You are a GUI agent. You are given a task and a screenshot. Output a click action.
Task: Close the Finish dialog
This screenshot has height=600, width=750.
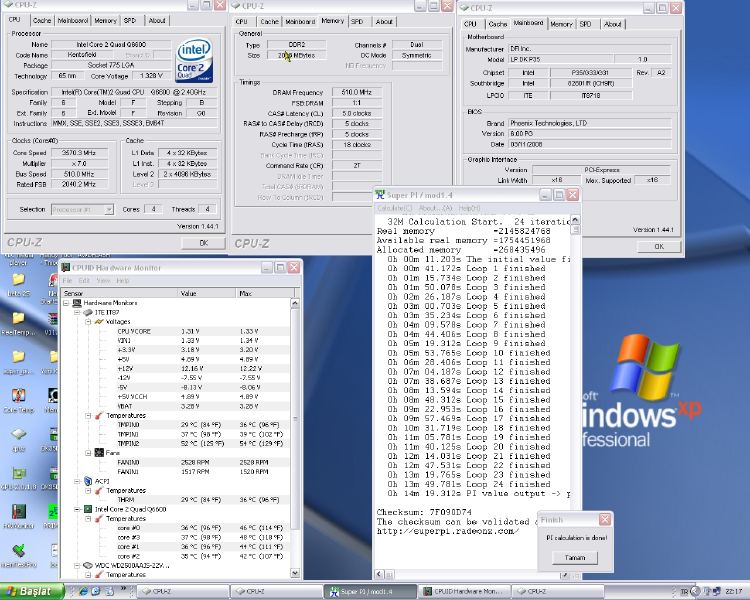pos(605,519)
